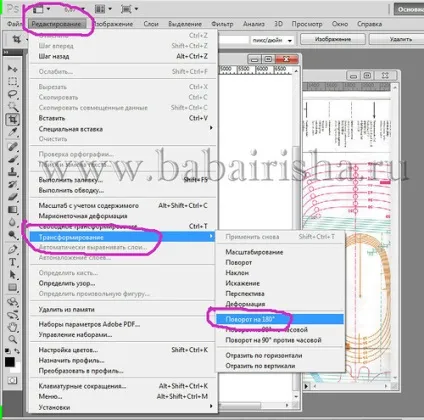424x420 pixels.
Task: Select the Brush tool
Action: [13, 159]
